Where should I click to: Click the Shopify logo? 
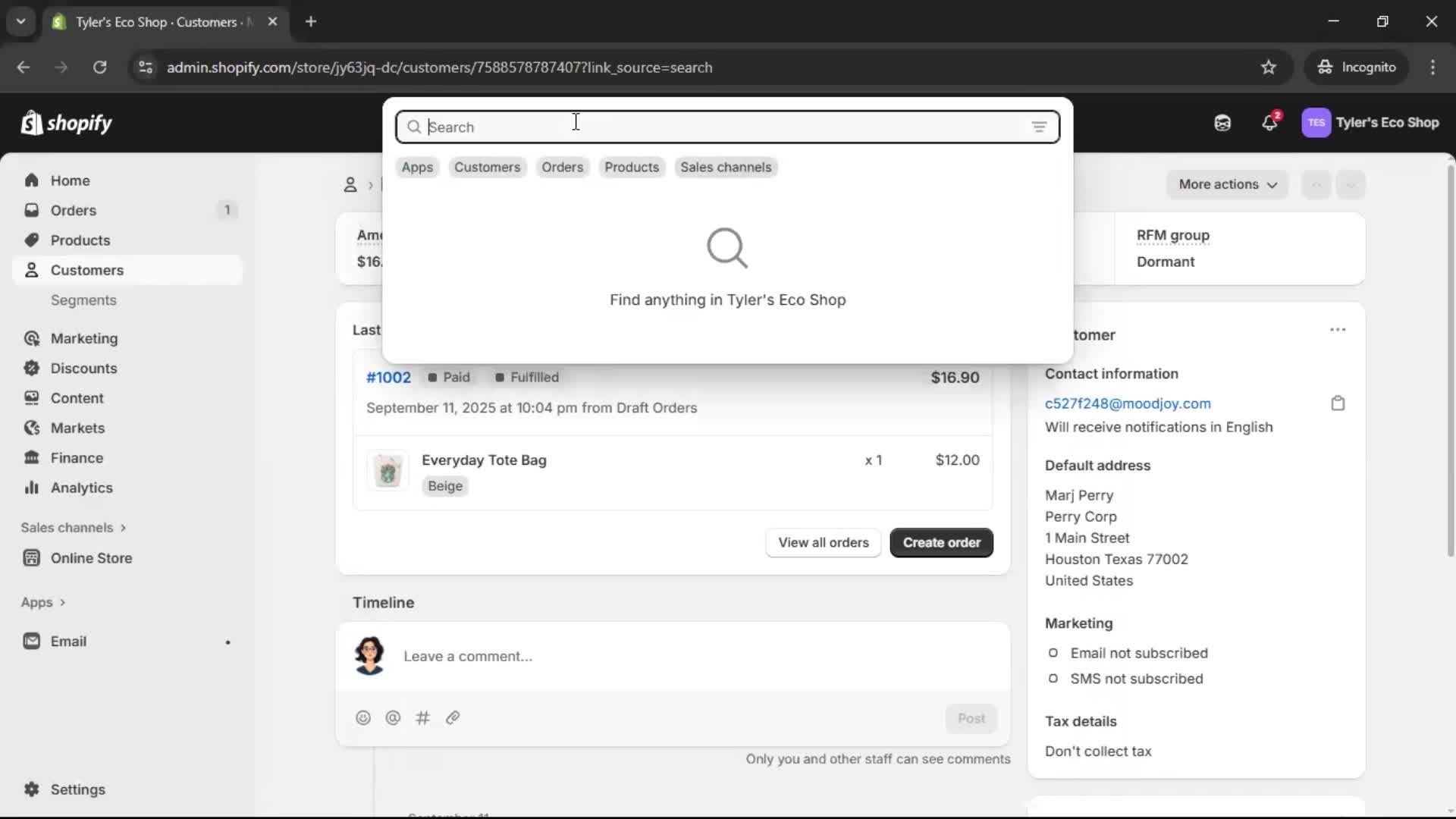click(x=67, y=123)
